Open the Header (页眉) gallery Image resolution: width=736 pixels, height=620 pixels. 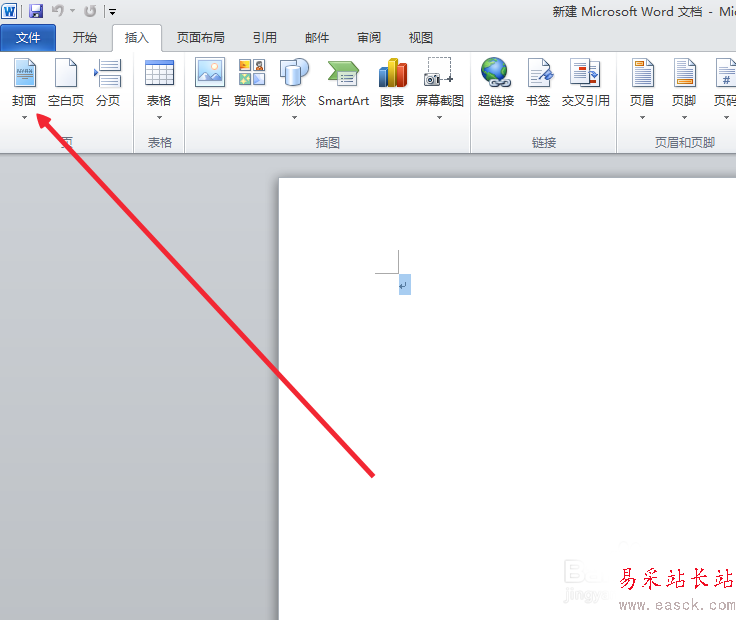coord(642,84)
